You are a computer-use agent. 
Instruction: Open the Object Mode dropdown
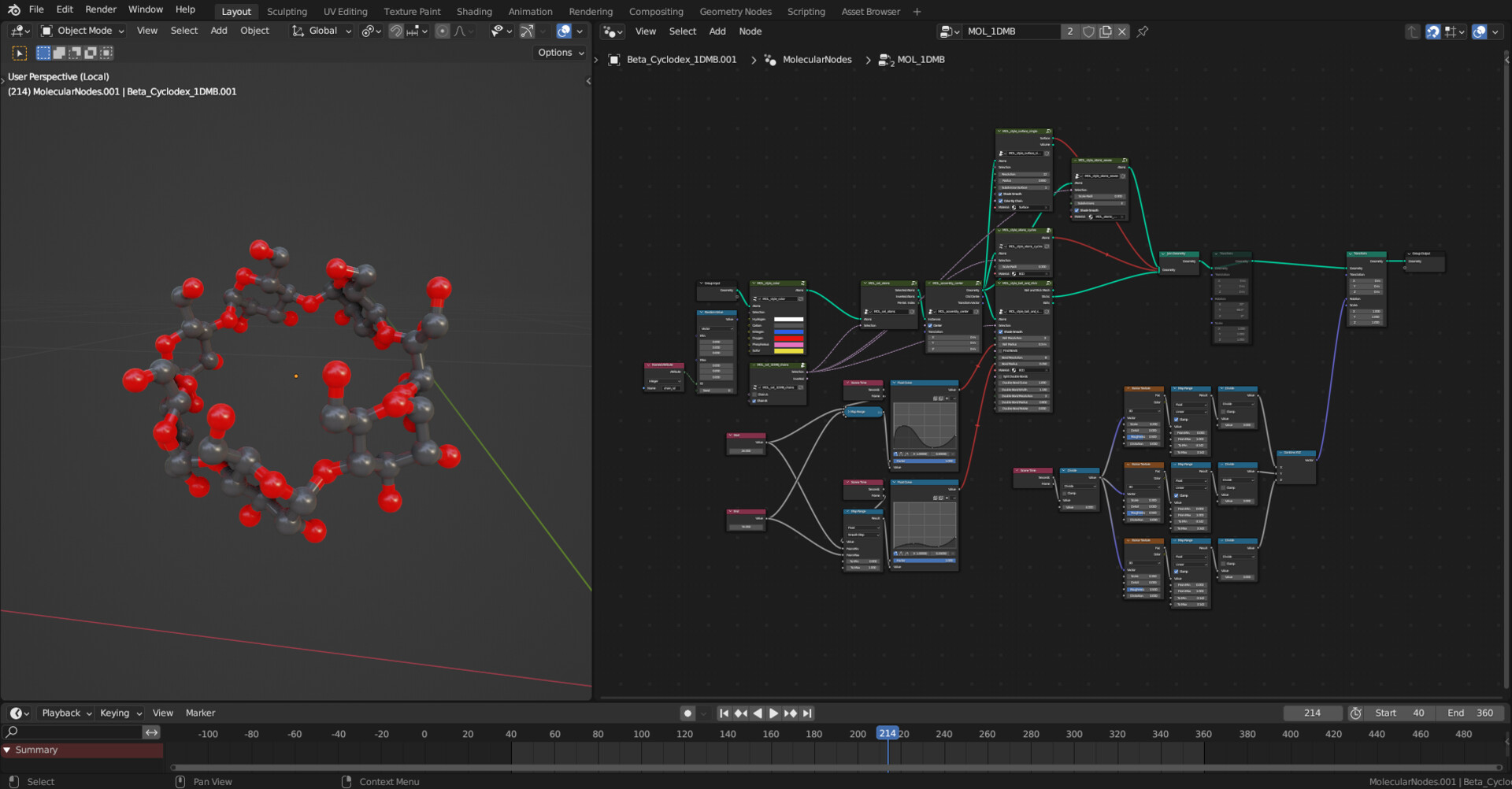pos(83,31)
